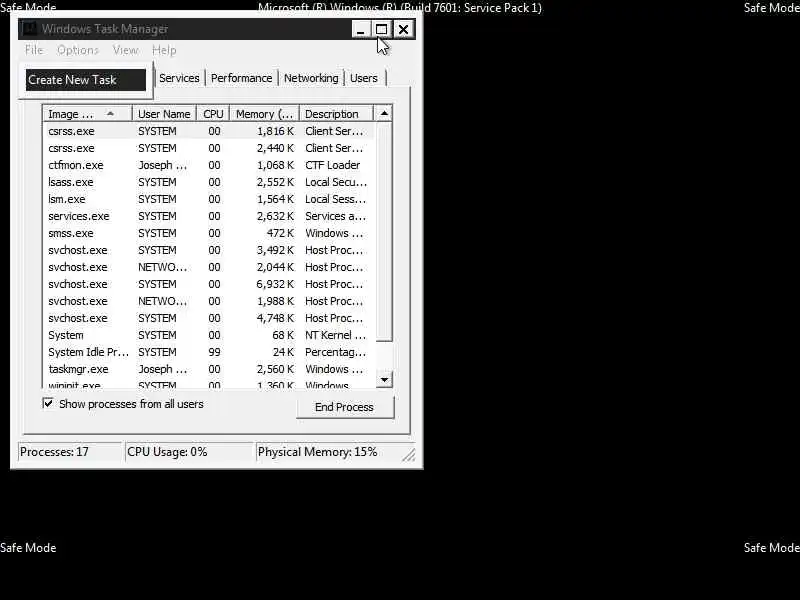Switch to the Performance tab
The width and height of the screenshot is (800, 600).
(241, 78)
